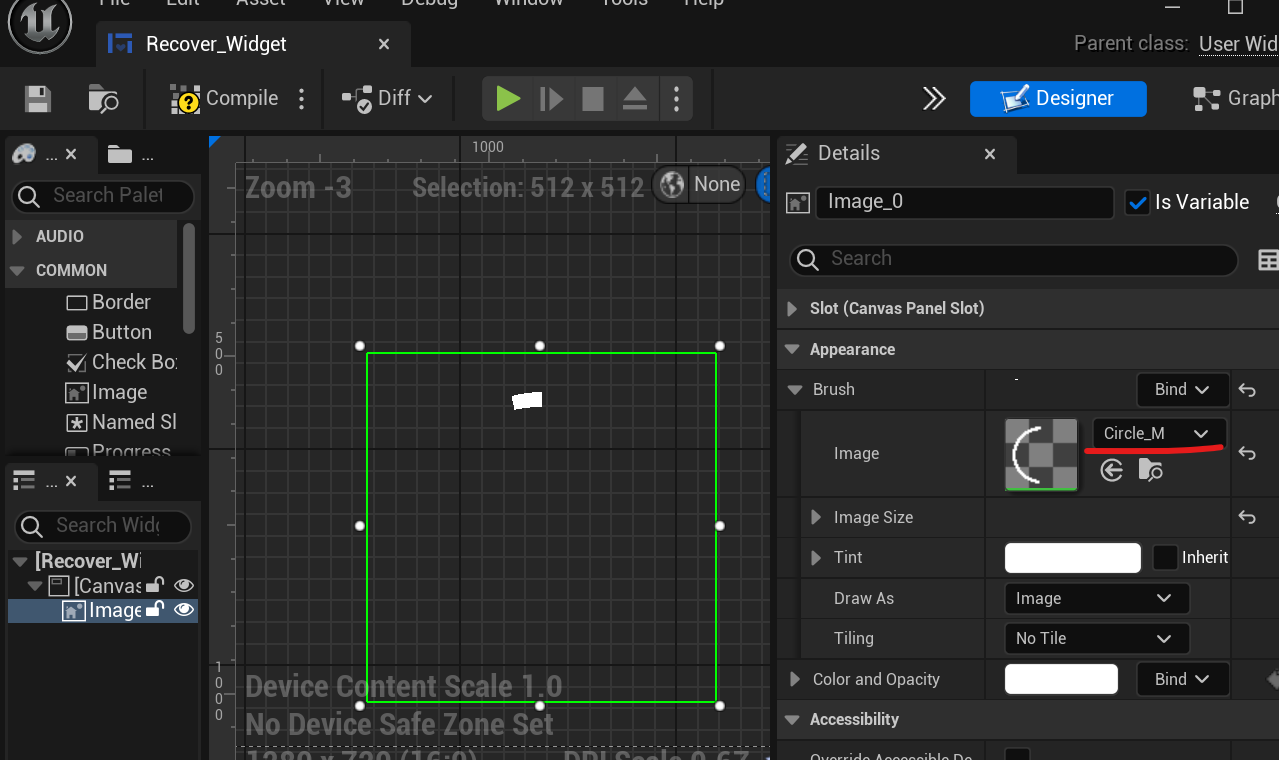Reset Image Size to default arrow
1279x760 pixels.
(x=1247, y=517)
